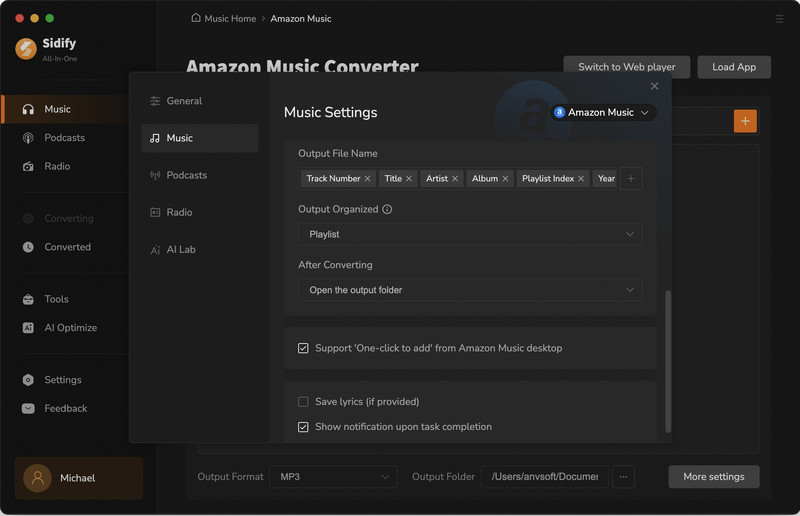Click the clock icon beside Converted
The width and height of the screenshot is (800, 516).
pos(28,247)
